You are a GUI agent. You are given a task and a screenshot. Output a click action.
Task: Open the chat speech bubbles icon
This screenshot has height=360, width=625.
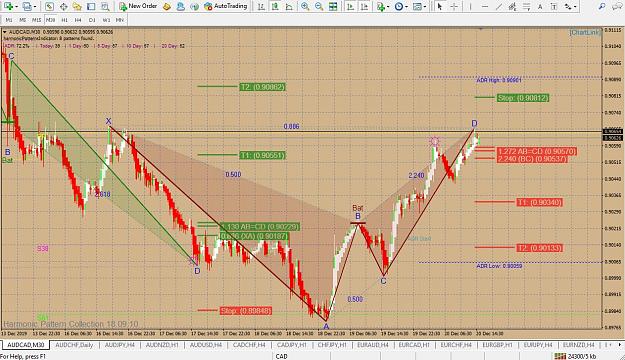(x=617, y=6)
